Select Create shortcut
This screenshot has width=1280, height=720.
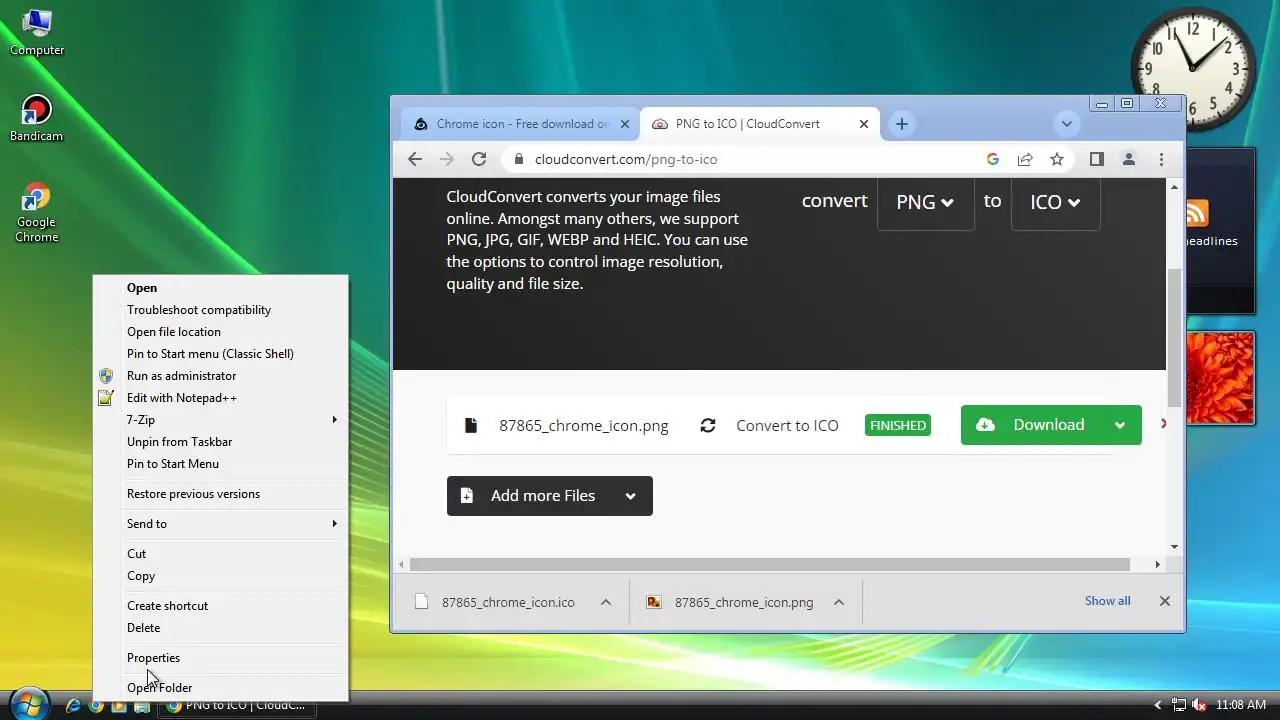[x=220, y=606]
